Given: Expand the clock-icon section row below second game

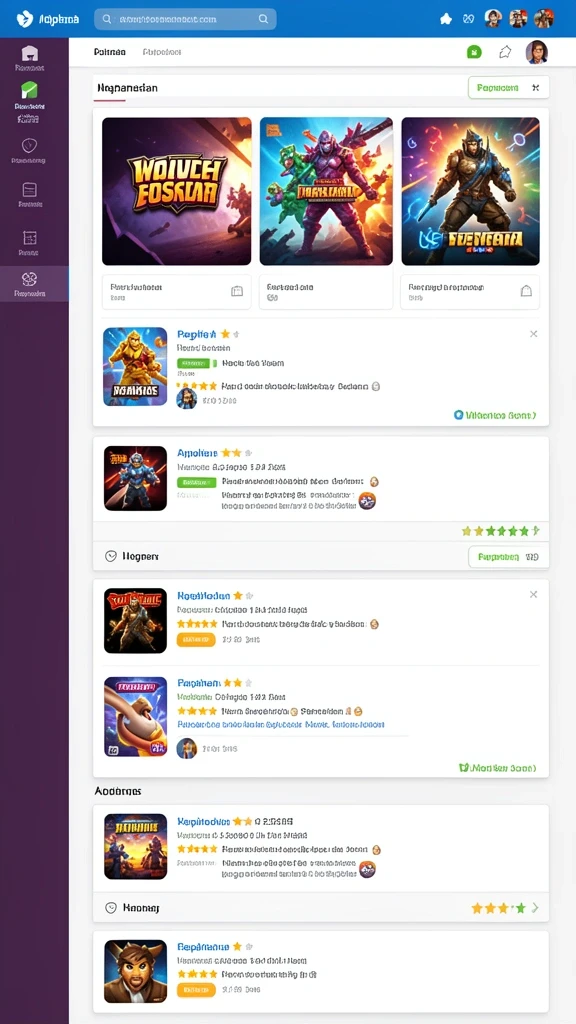Looking at the screenshot, I should coord(321,556).
